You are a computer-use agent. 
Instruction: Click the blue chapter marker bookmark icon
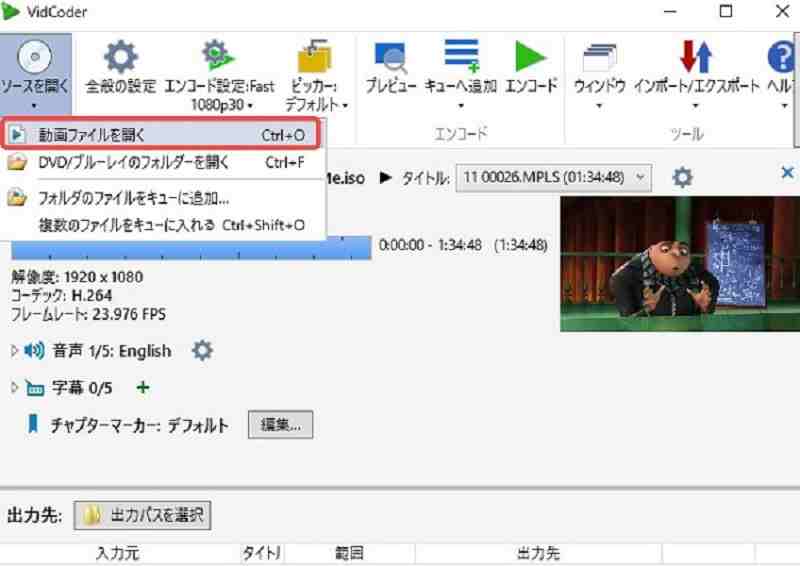33,424
